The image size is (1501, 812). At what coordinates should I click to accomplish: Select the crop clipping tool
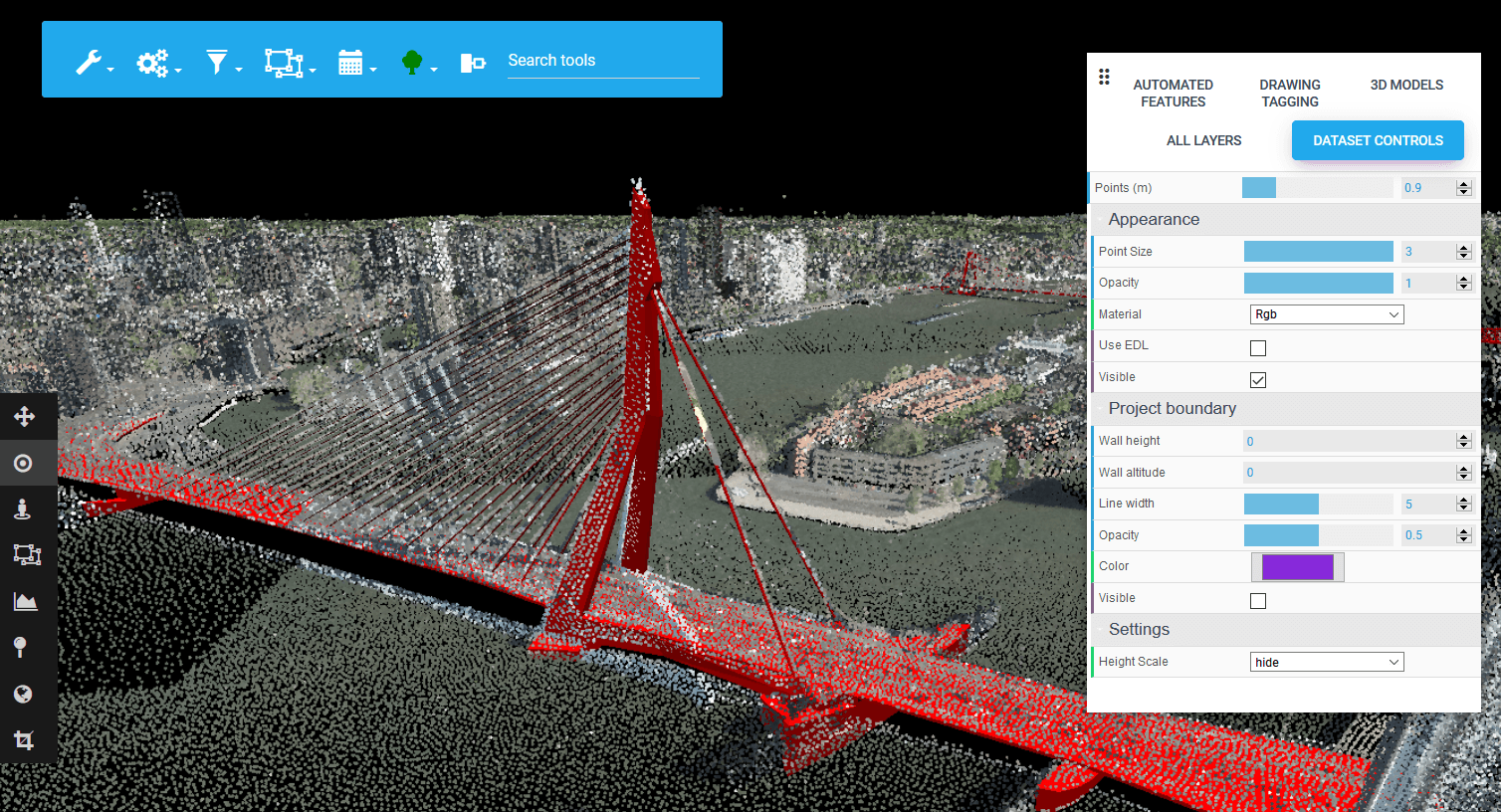click(24, 739)
